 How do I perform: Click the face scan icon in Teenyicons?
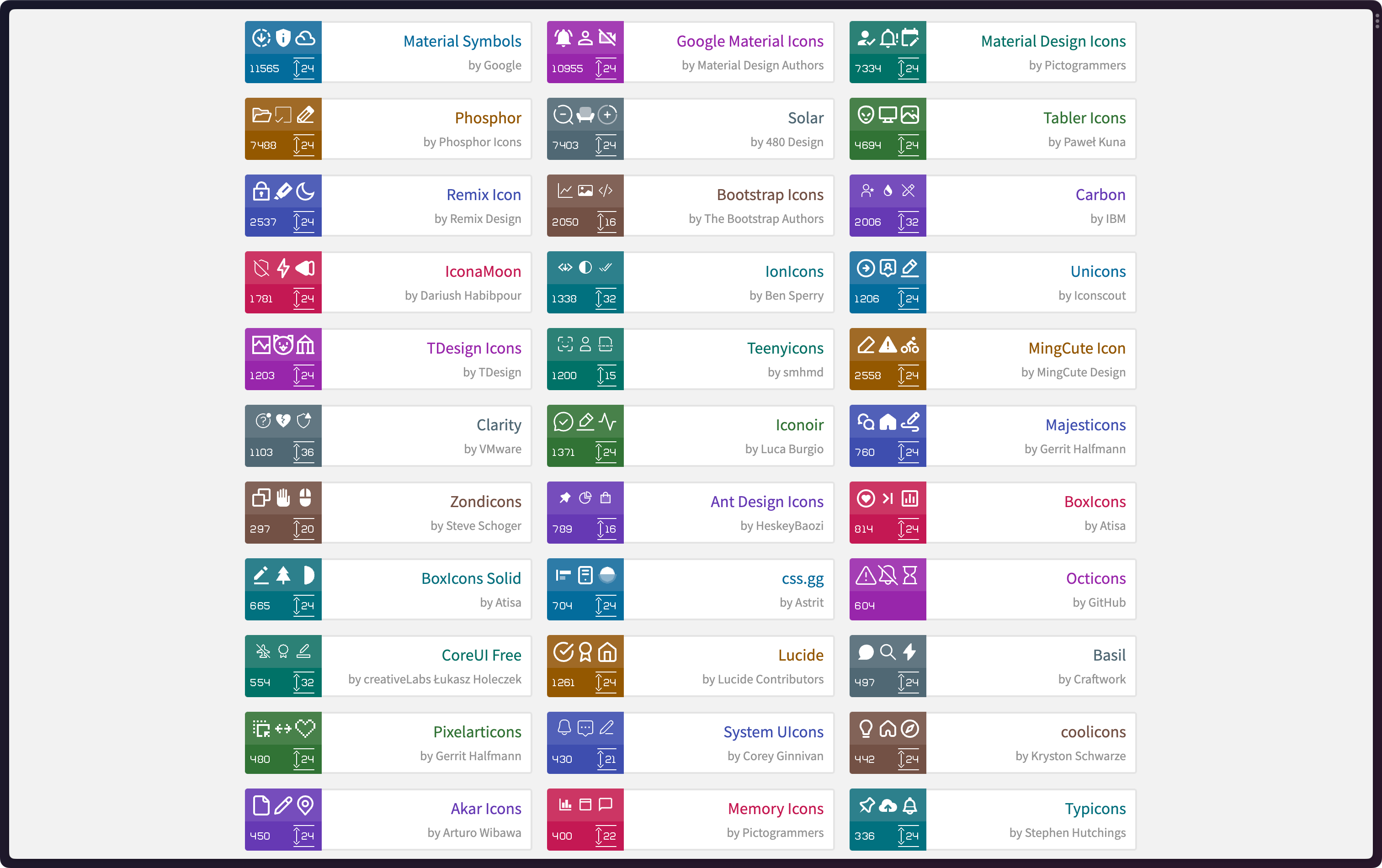(x=565, y=344)
